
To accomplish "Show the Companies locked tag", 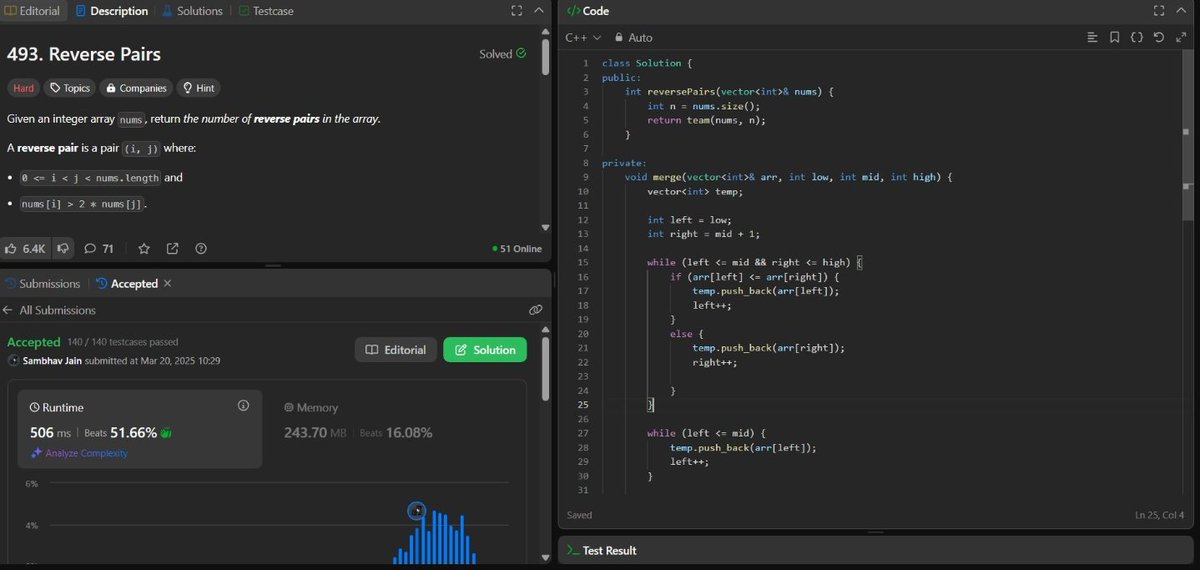I will pyautogui.click(x=136, y=88).
